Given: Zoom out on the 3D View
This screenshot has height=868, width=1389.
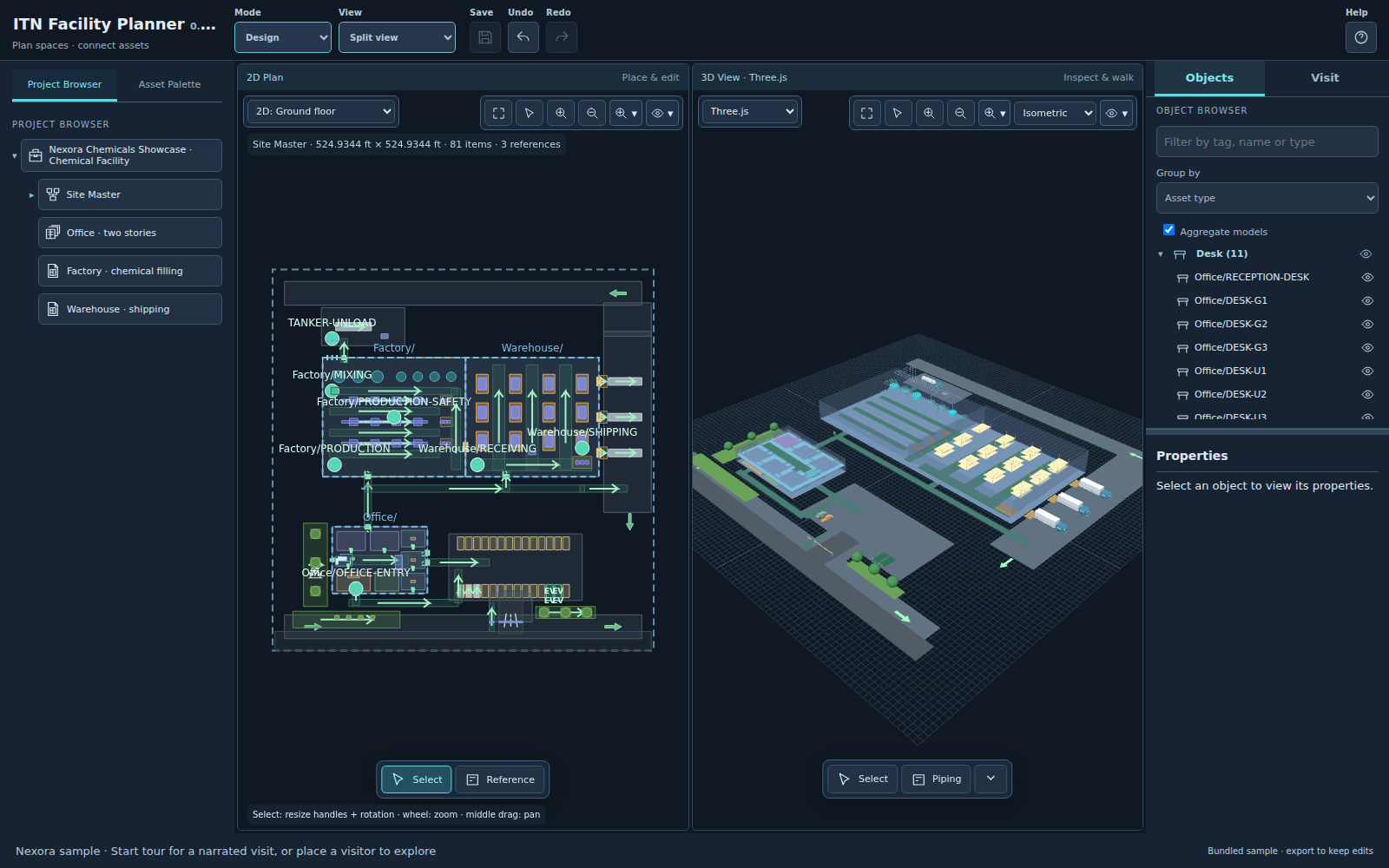Looking at the screenshot, I should (960, 113).
